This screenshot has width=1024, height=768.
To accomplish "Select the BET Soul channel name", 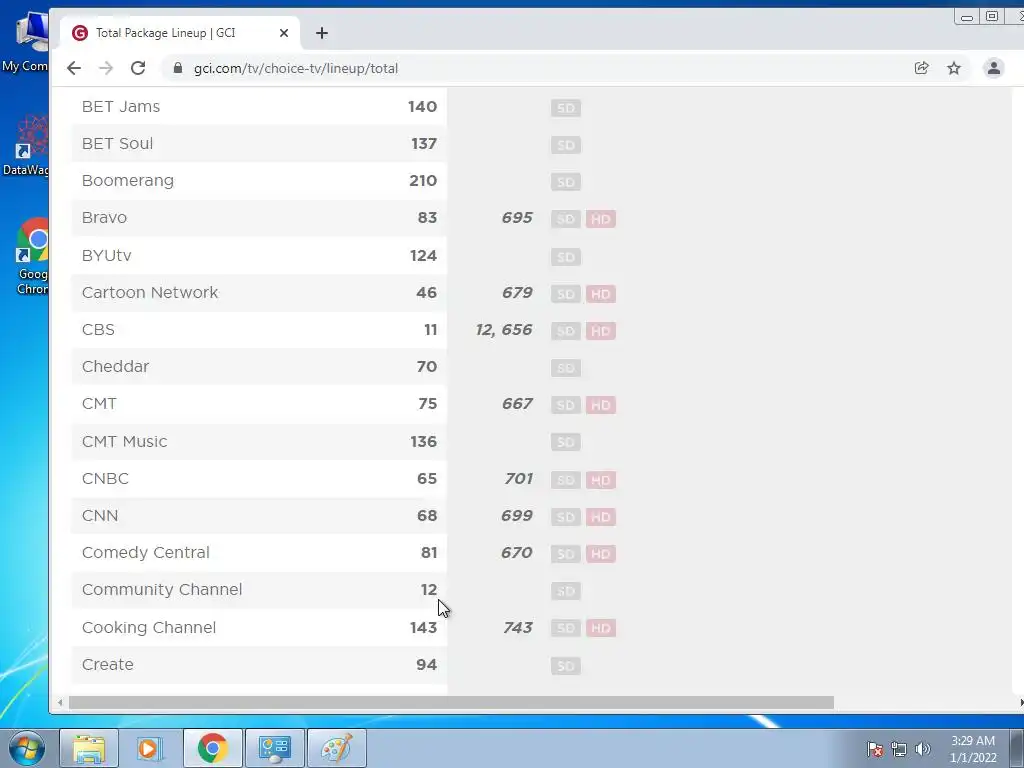I will click(118, 144).
